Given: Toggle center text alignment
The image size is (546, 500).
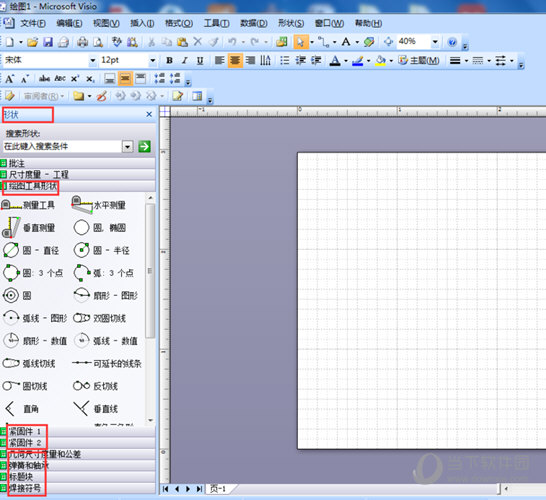Looking at the screenshot, I should (235, 61).
